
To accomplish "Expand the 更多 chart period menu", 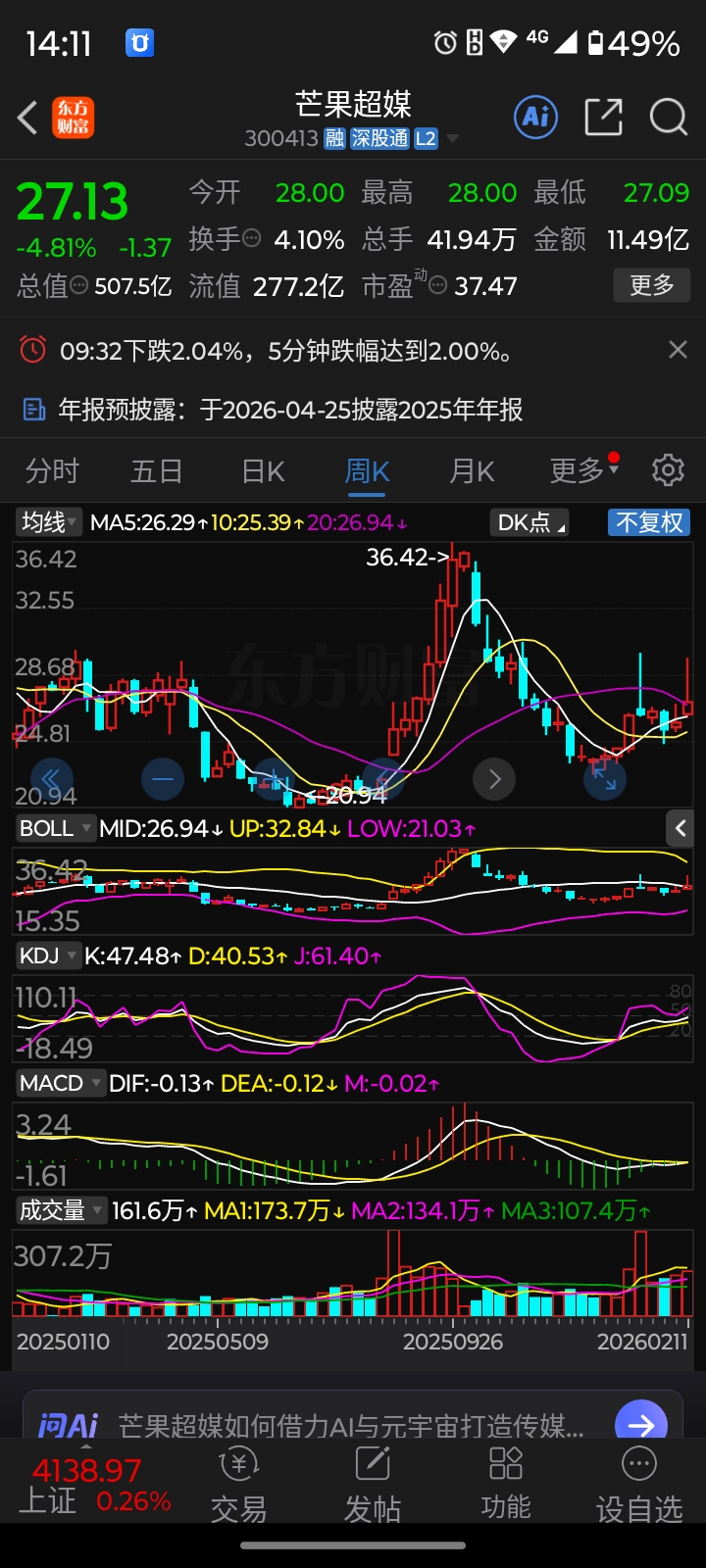I will (x=584, y=470).
